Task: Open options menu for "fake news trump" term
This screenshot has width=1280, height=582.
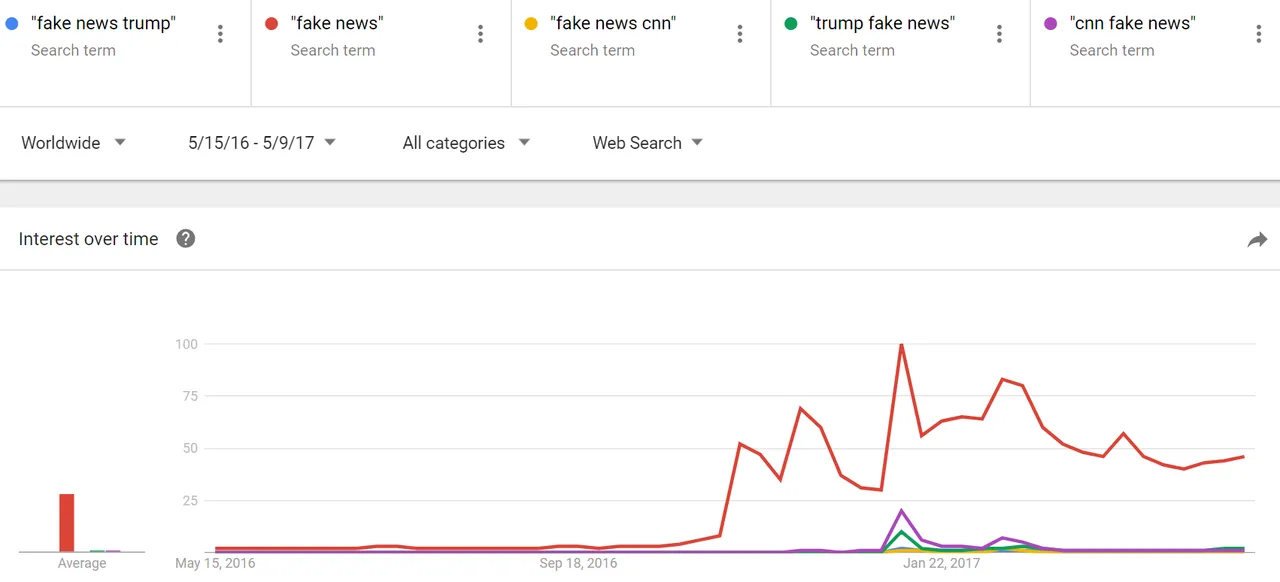Action: tap(220, 34)
